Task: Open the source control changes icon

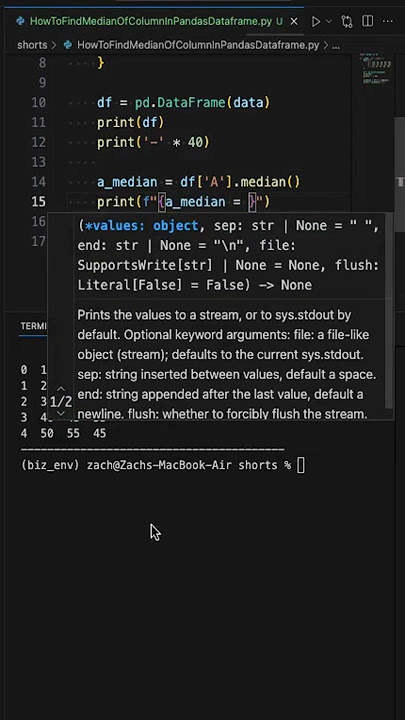Action: 347,22
